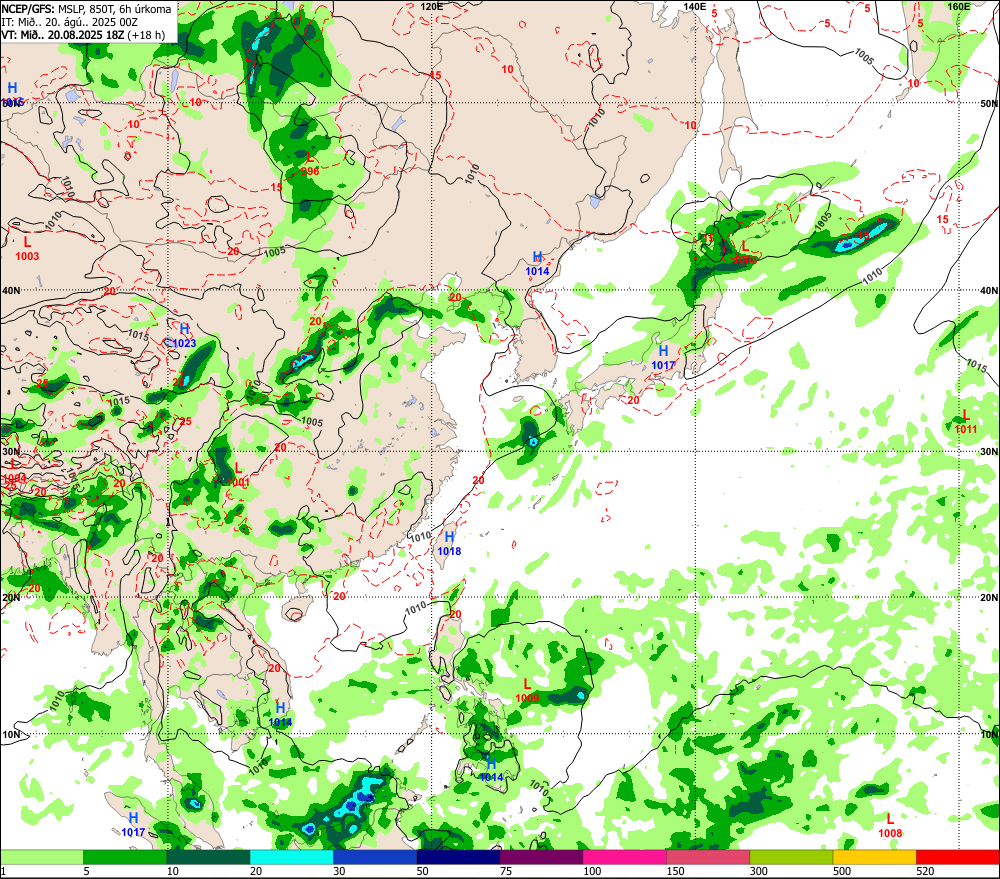1000x879 pixels.
Task: Click the '150' legend scale value
Action: pos(675,871)
